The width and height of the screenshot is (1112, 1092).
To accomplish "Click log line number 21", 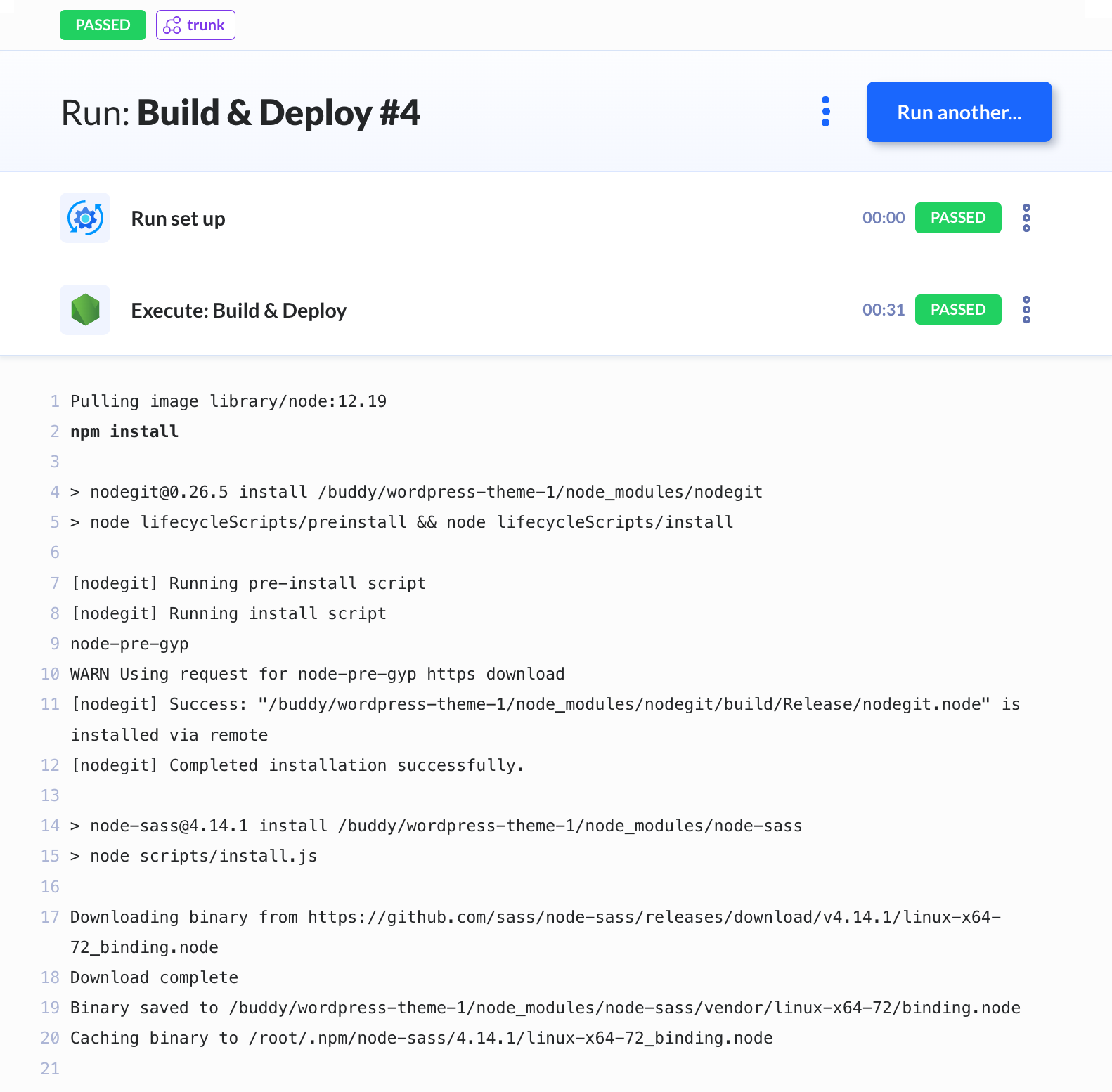I will (x=50, y=1069).
